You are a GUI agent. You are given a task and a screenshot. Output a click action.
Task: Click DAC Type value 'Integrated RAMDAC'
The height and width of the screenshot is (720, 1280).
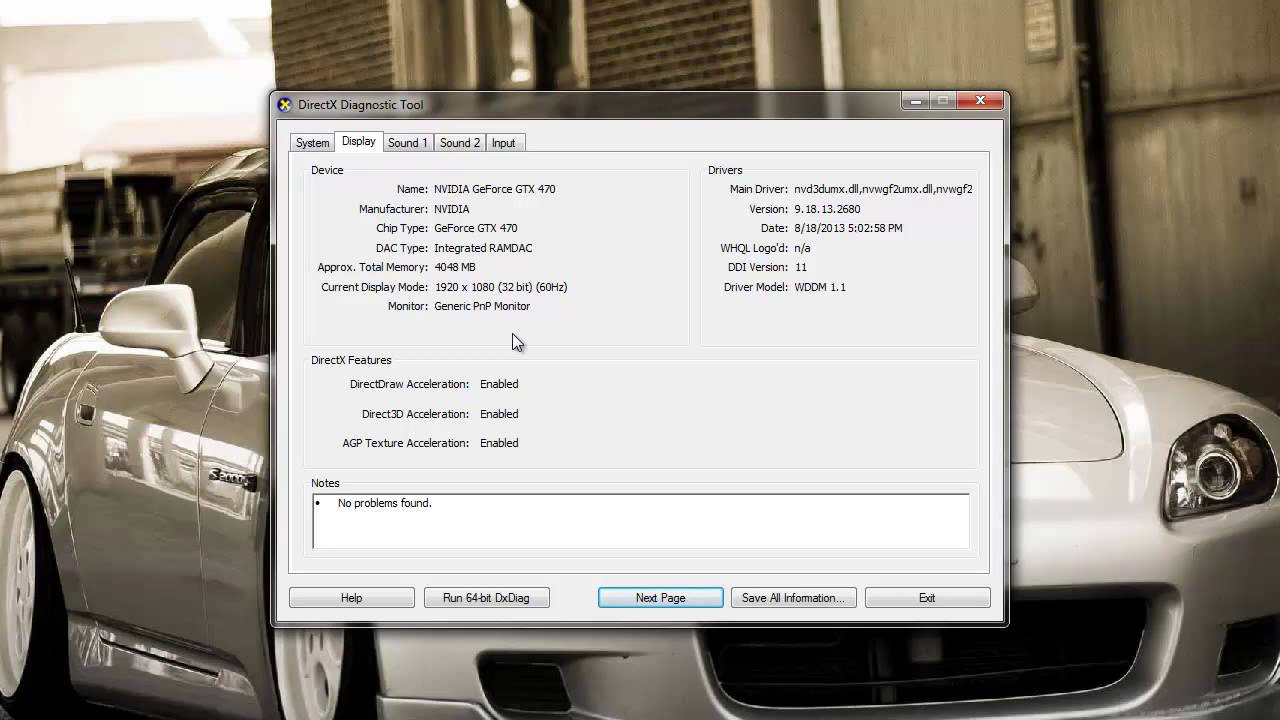[483, 248]
